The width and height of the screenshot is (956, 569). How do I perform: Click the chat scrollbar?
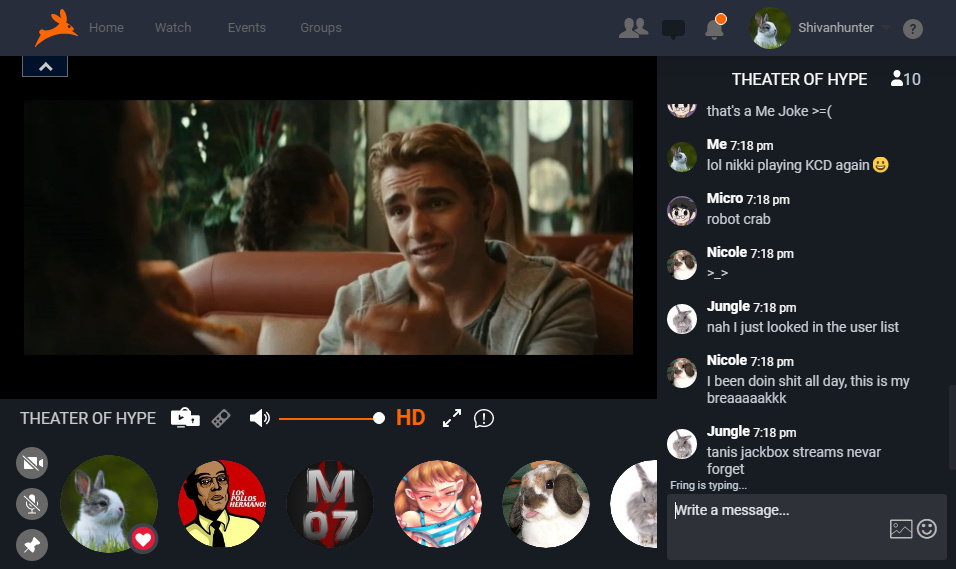pos(952,427)
